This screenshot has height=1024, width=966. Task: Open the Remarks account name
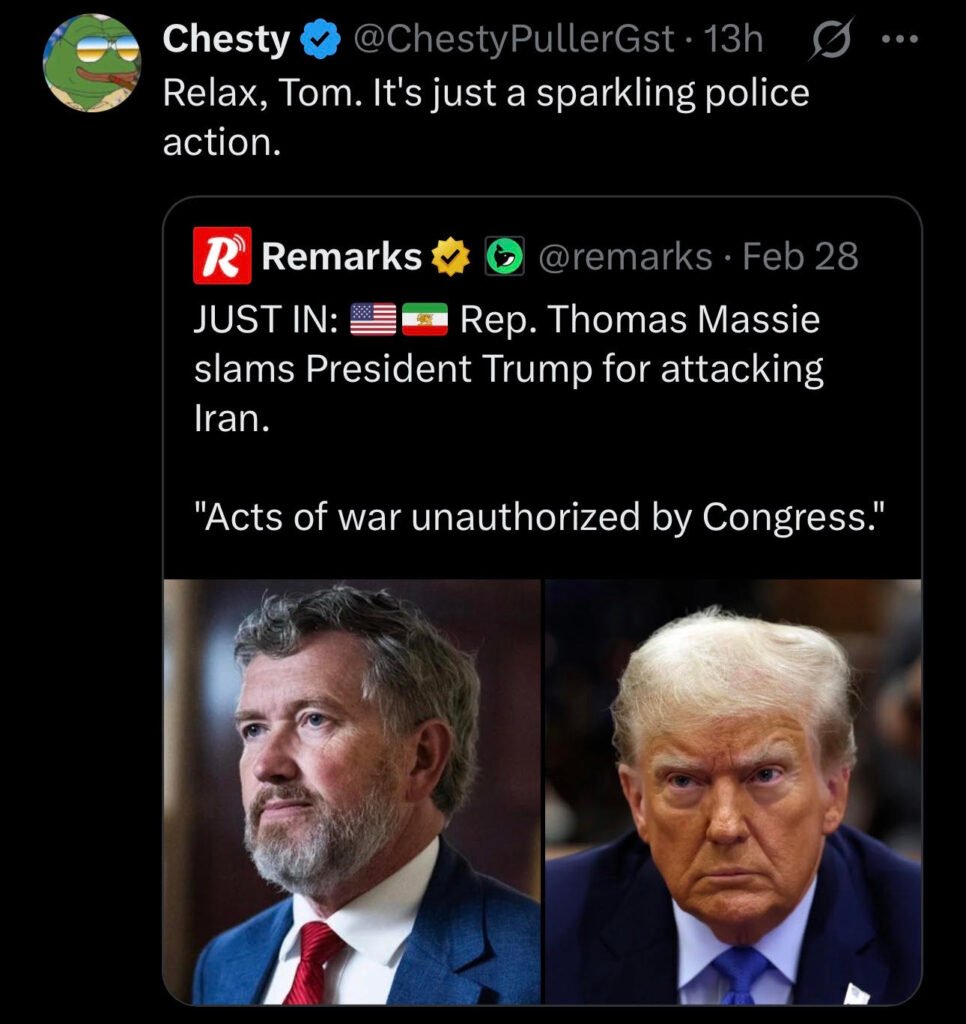(x=341, y=257)
